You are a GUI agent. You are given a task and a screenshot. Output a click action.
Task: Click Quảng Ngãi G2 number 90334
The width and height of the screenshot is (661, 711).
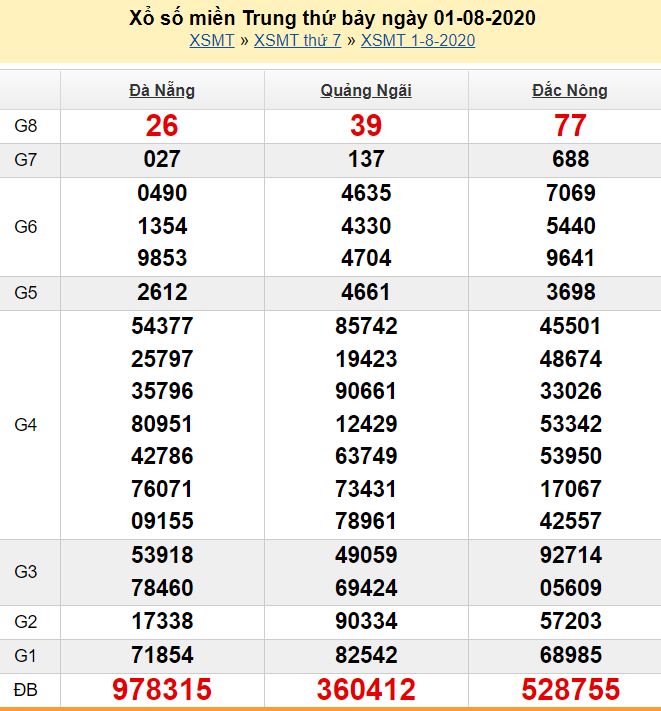[366, 622]
